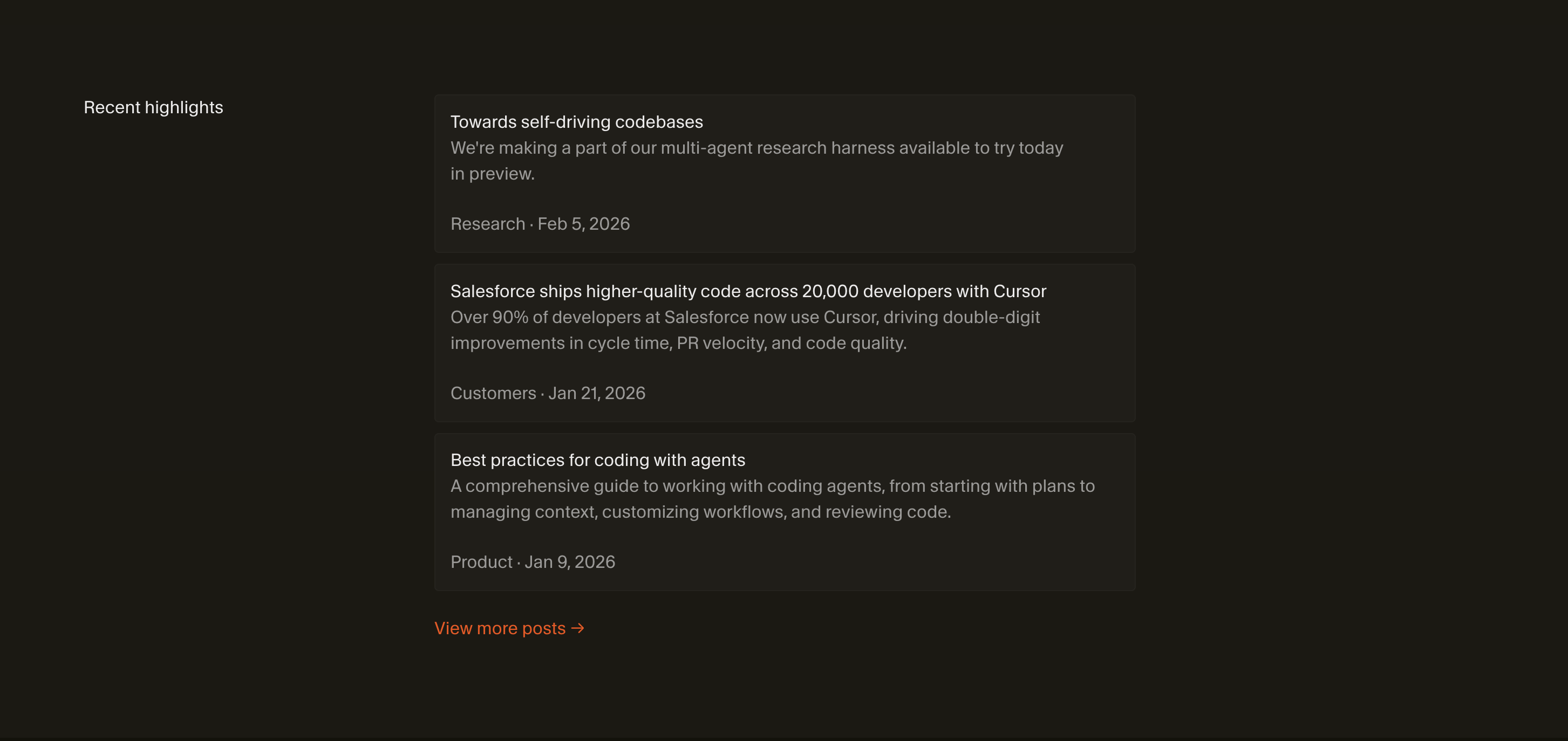Click the word Cursor ending the Salesforce headline
Image resolution: width=1568 pixels, height=741 pixels.
1020,291
